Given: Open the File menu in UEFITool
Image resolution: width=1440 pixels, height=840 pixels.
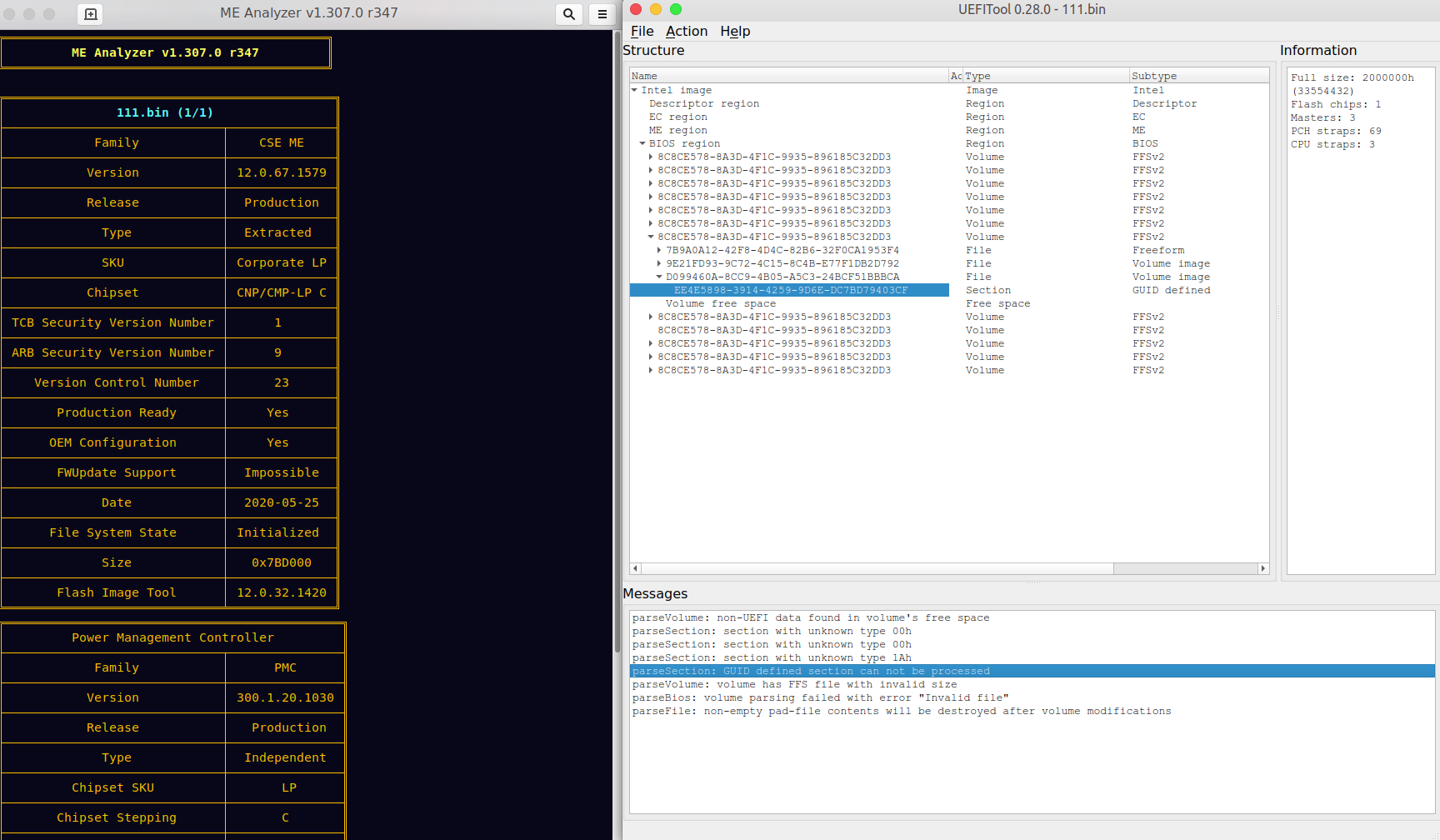Looking at the screenshot, I should point(642,32).
